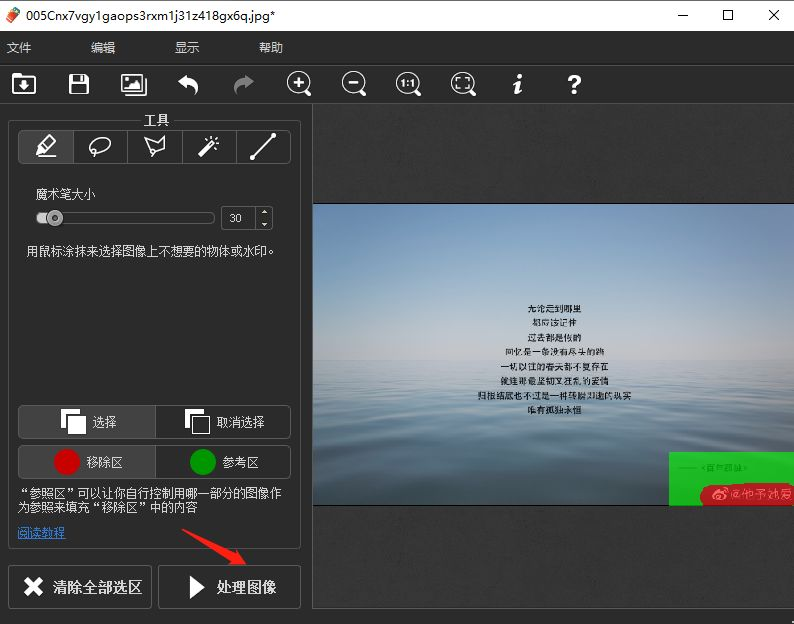Toggle 取消选择 deselect mode
The width and height of the screenshot is (794, 624).
pos(223,422)
